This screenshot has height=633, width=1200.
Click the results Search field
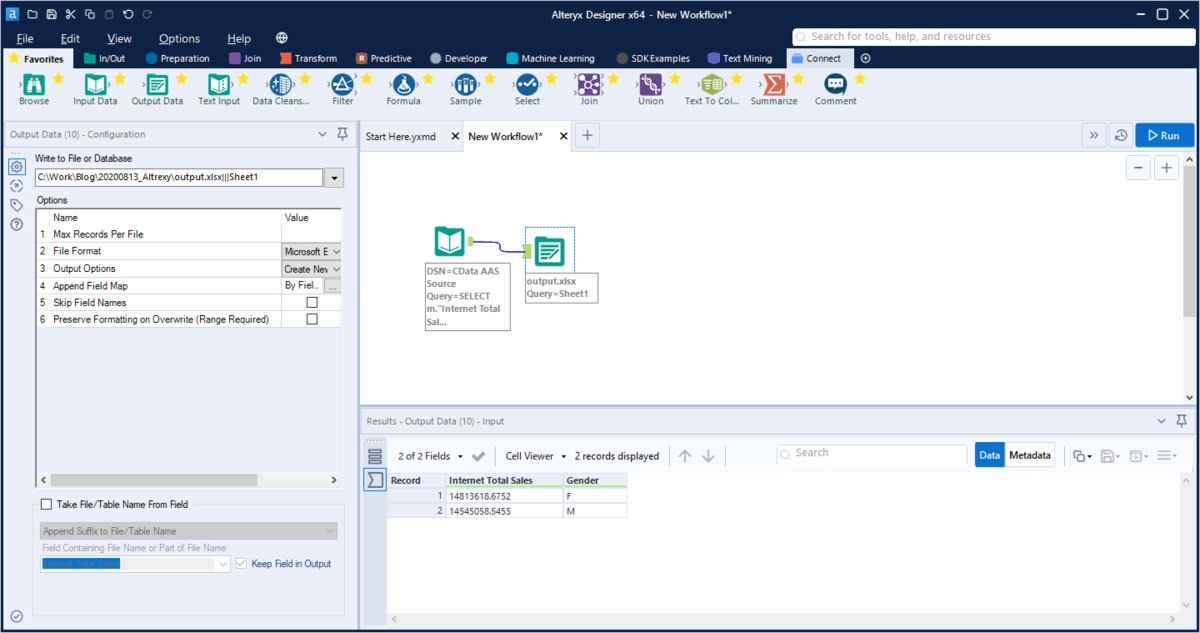tap(872, 453)
